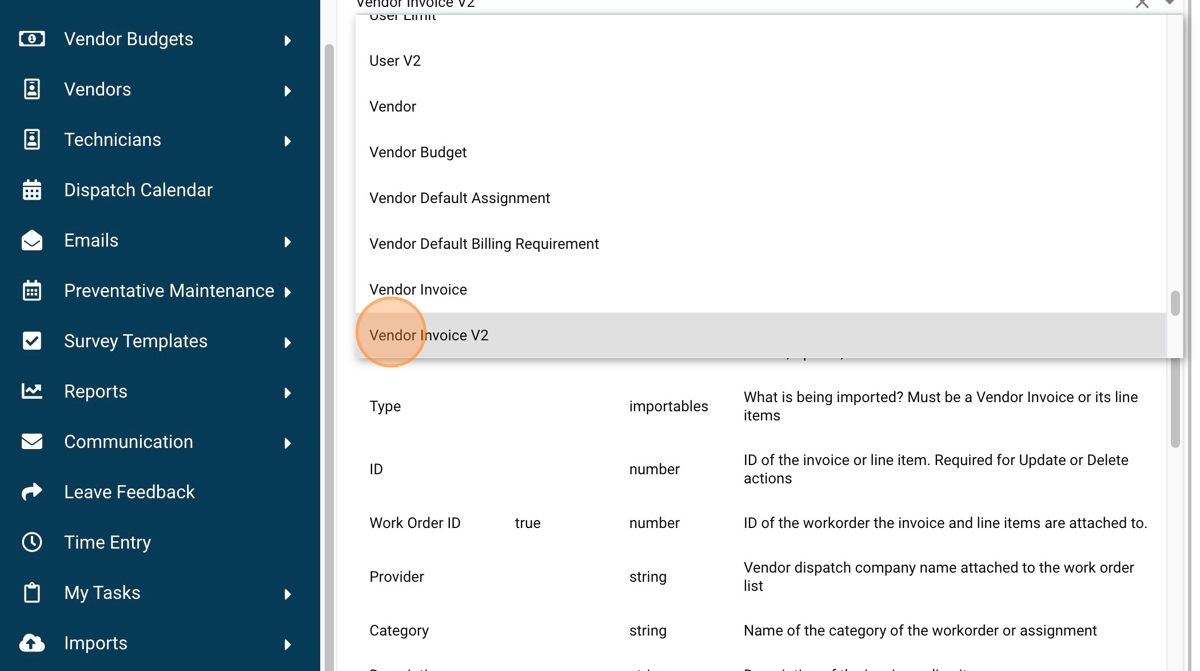
Task: Pick Vendor Budget in the dropdown list
Action: (x=418, y=152)
